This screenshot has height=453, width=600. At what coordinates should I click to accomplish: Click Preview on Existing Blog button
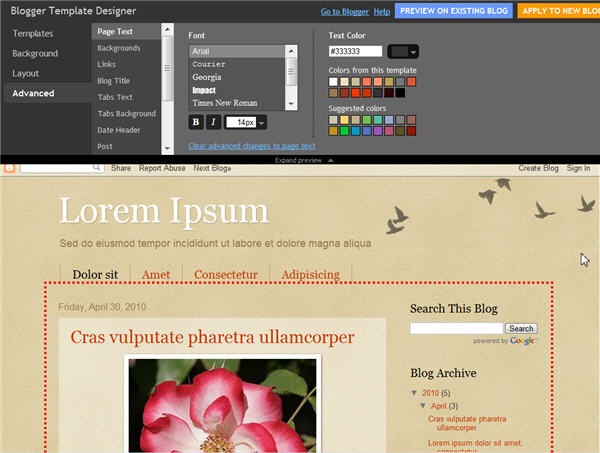(454, 11)
